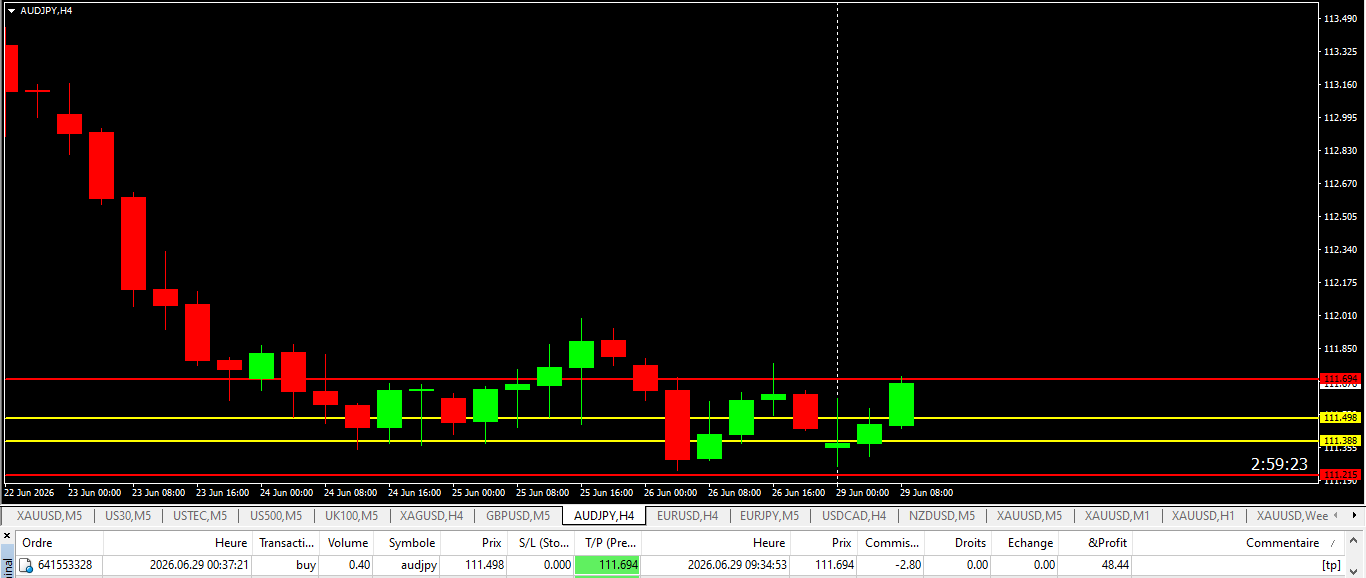Image resolution: width=1366 pixels, height=578 pixels.
Task: Open the EURUSD,H4 chart tab
Action: (687, 516)
